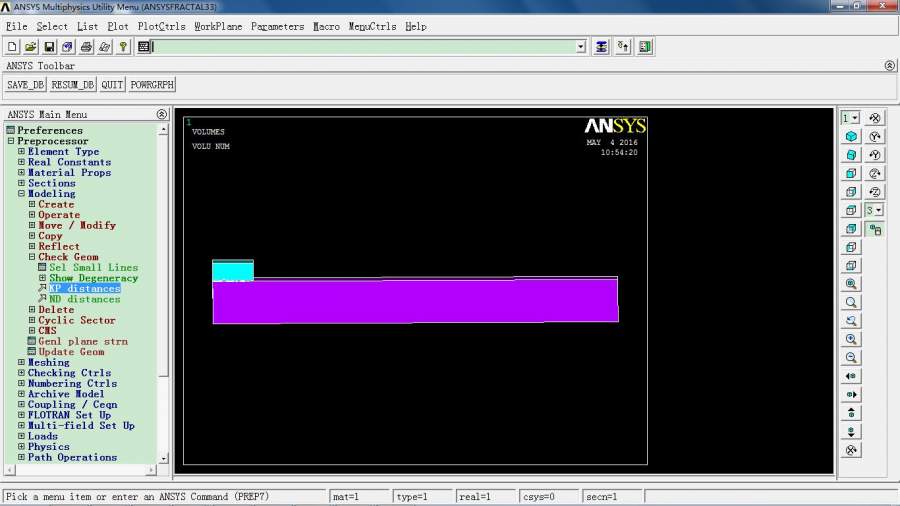The height and width of the screenshot is (506, 900).
Task: Open the Select menu
Action: [52, 26]
